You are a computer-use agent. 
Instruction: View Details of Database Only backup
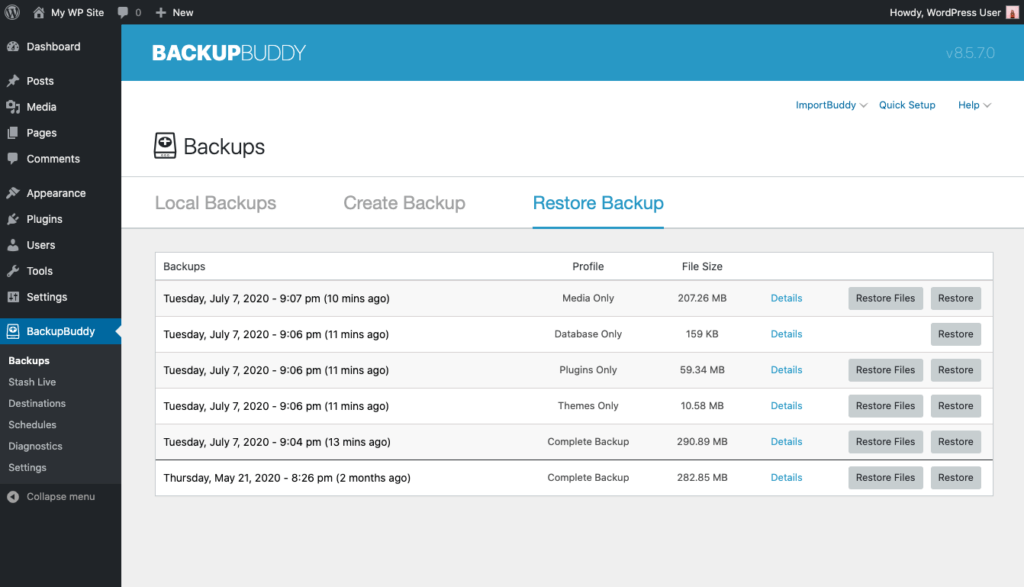(x=786, y=334)
